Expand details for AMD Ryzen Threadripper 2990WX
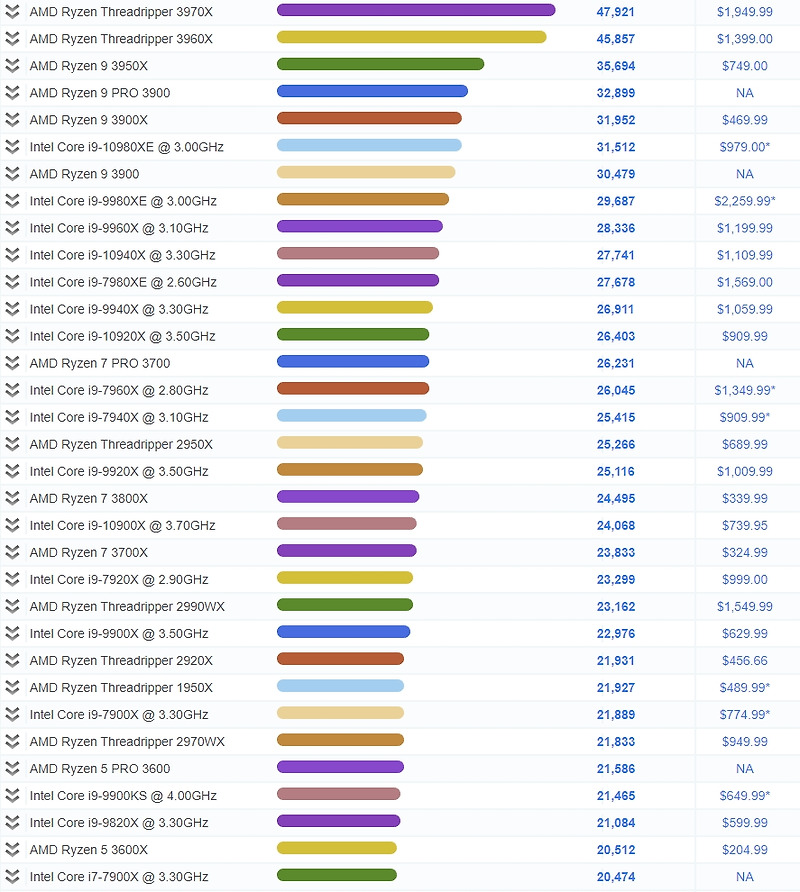The height and width of the screenshot is (892, 800). coord(13,605)
